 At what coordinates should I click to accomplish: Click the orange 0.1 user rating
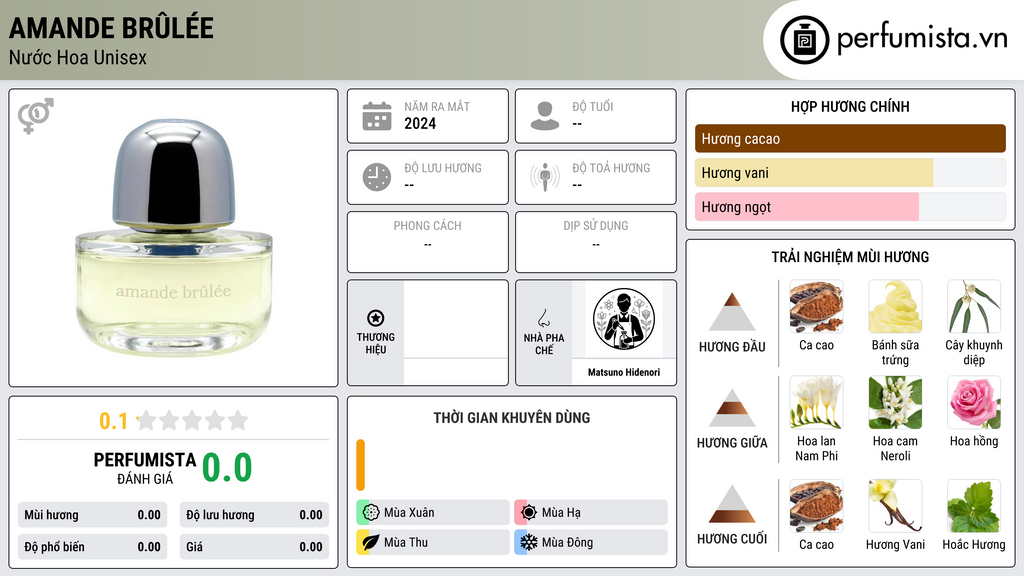click(113, 421)
